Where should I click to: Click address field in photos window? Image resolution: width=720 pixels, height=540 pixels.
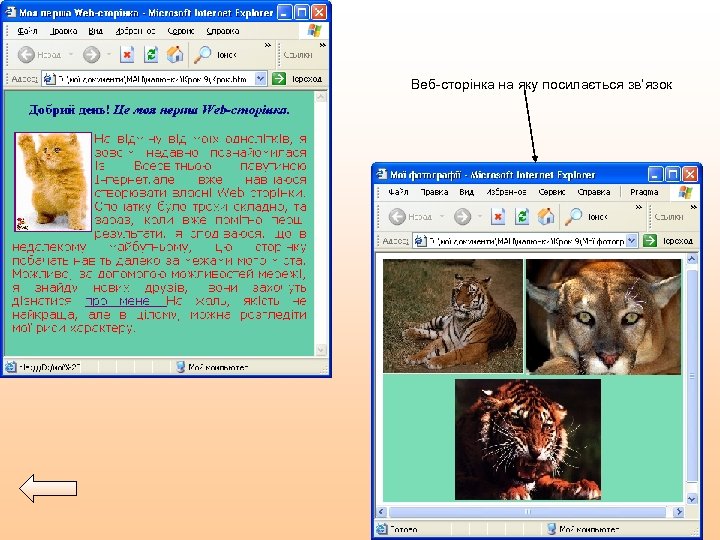pyautogui.click(x=526, y=240)
